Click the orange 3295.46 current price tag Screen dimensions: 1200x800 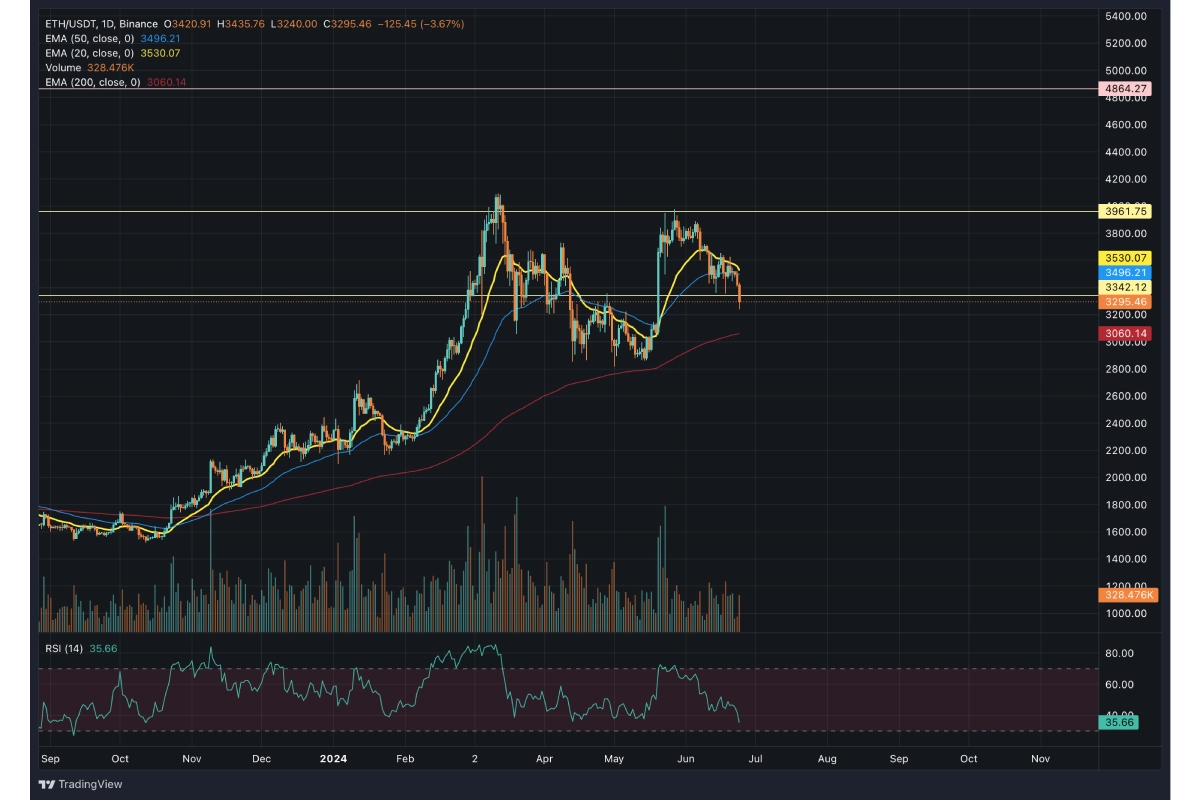pos(1126,301)
